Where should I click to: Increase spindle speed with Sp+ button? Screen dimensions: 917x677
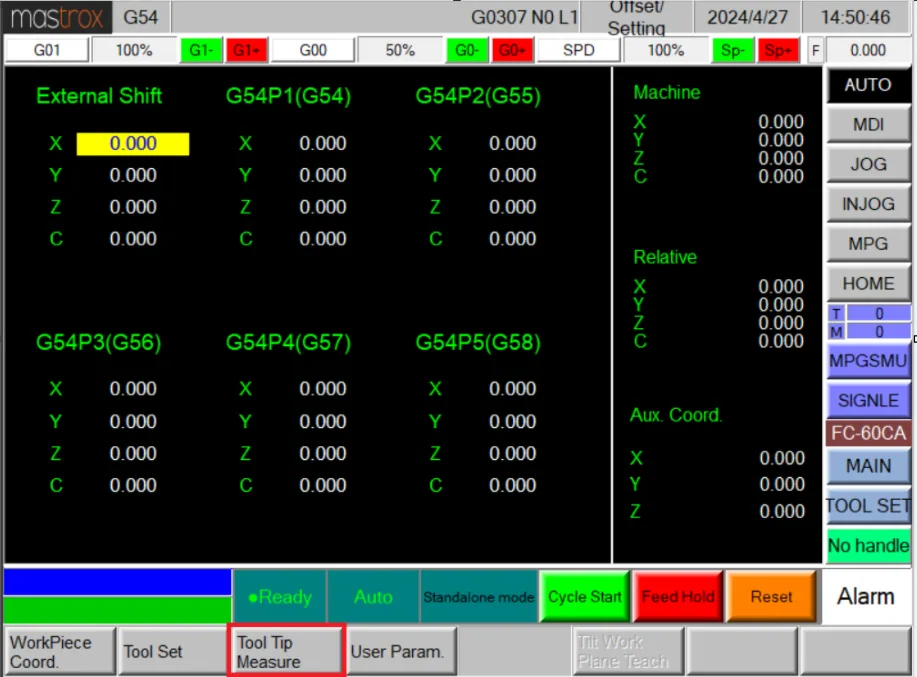point(778,50)
